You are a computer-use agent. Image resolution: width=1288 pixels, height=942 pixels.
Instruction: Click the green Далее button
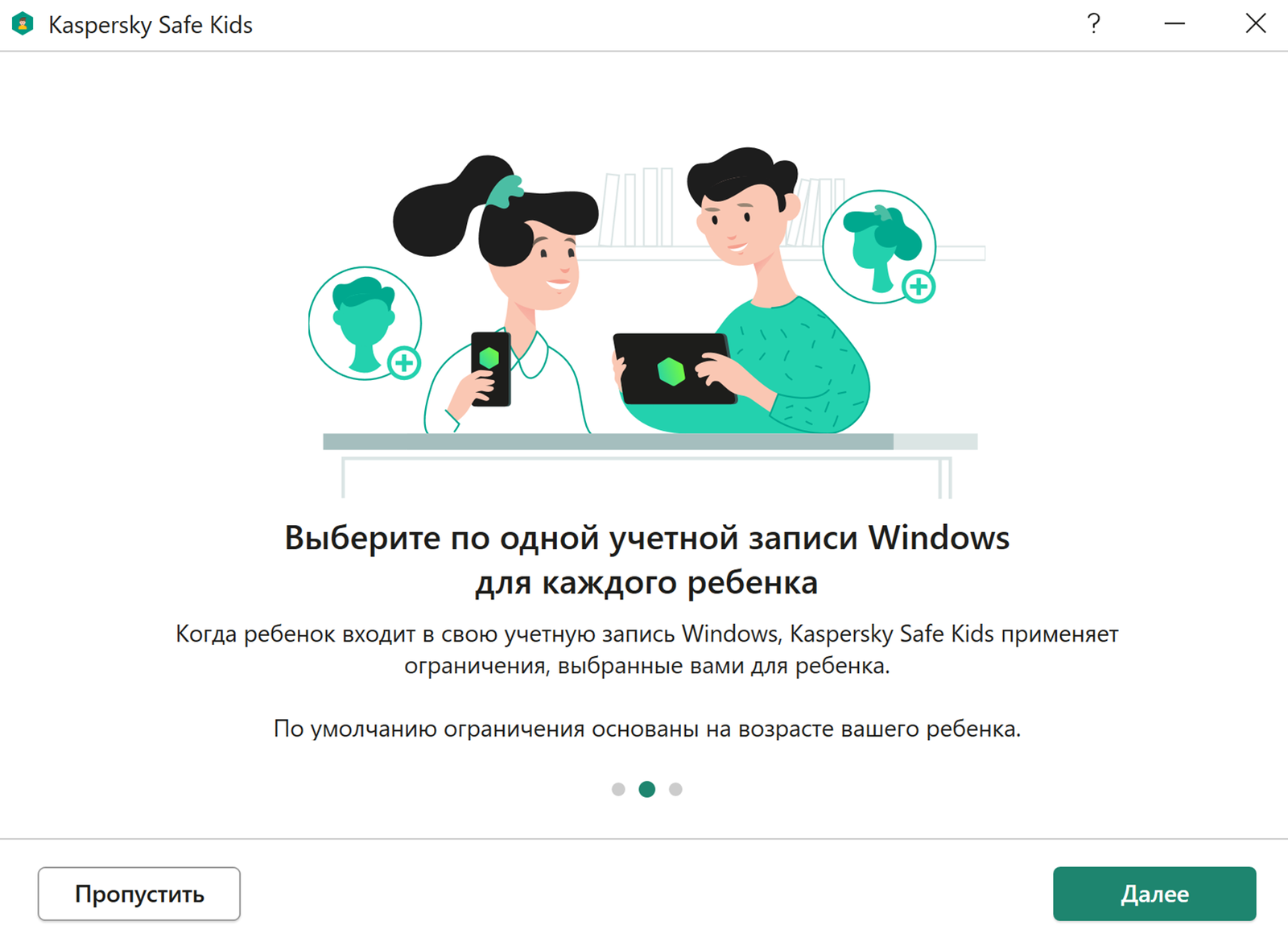click(1154, 894)
